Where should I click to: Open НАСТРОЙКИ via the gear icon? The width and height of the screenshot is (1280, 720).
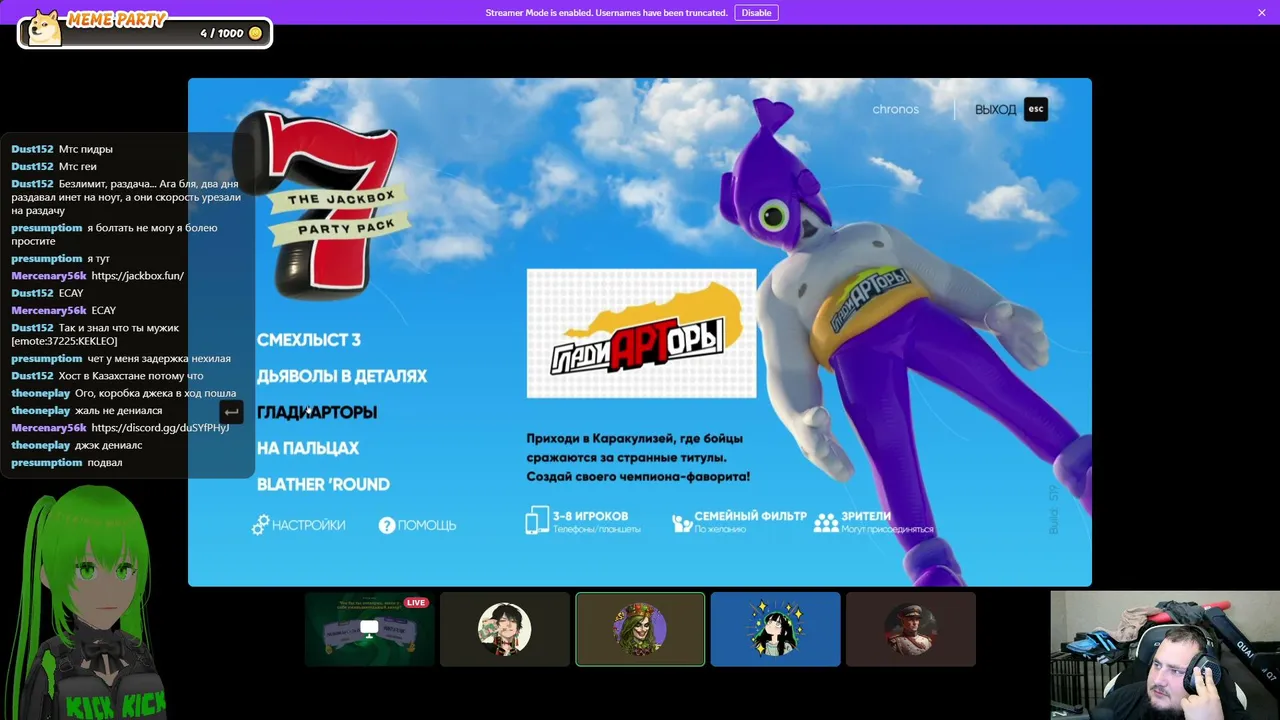261,524
